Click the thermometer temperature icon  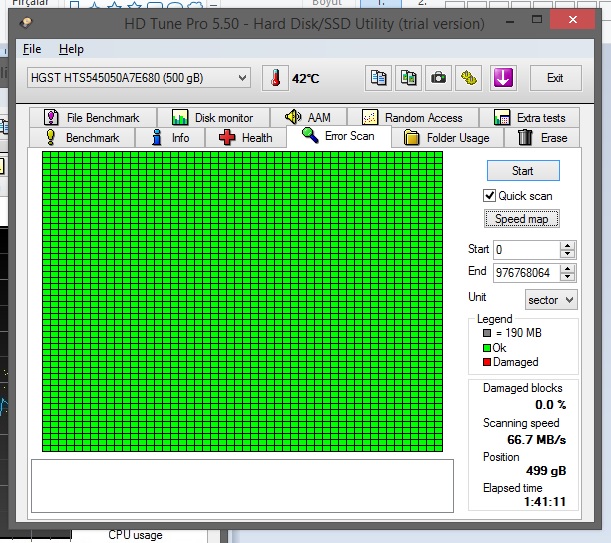pos(275,78)
